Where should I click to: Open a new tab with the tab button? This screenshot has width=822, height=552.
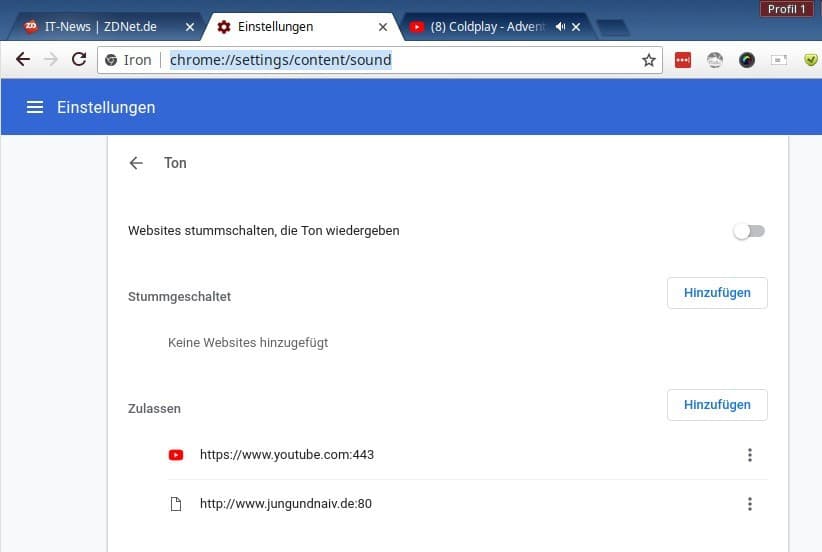pos(612,27)
